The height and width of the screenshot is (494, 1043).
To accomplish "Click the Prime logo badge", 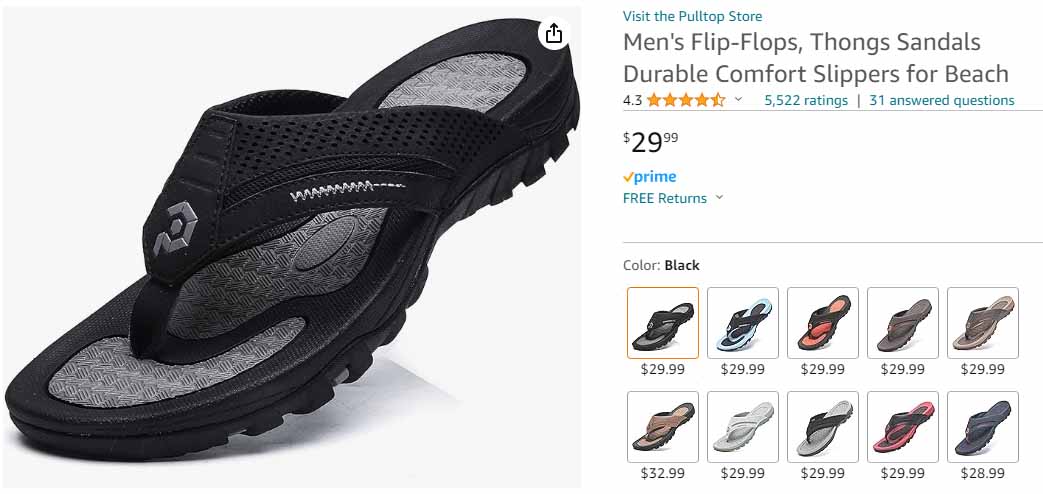I will coord(649,177).
